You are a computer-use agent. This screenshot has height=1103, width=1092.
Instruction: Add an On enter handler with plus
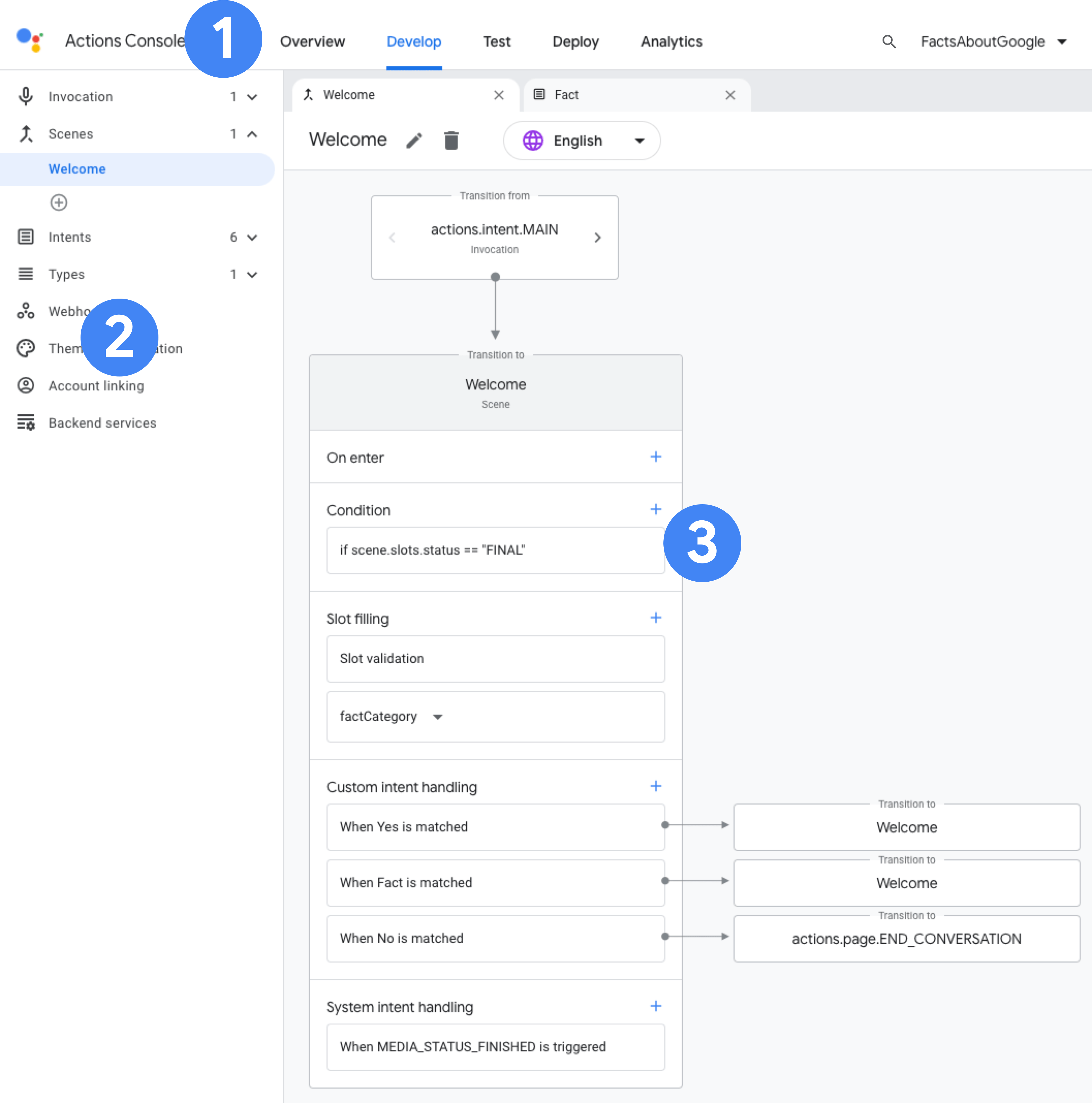[x=656, y=457]
